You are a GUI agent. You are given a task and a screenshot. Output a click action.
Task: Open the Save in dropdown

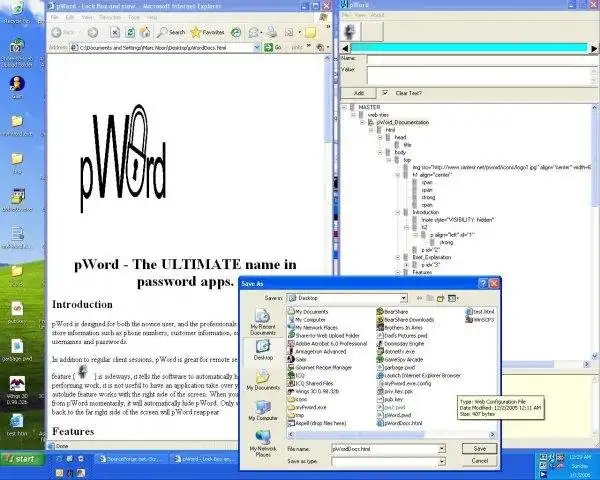pos(403,298)
